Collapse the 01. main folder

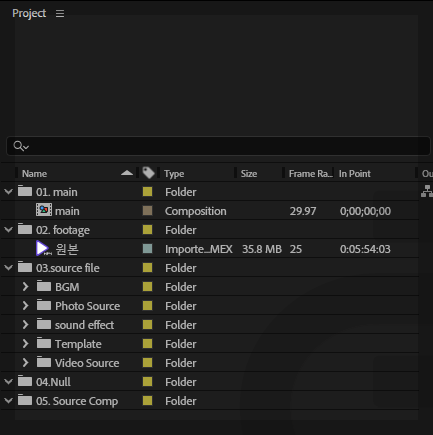tap(8, 192)
